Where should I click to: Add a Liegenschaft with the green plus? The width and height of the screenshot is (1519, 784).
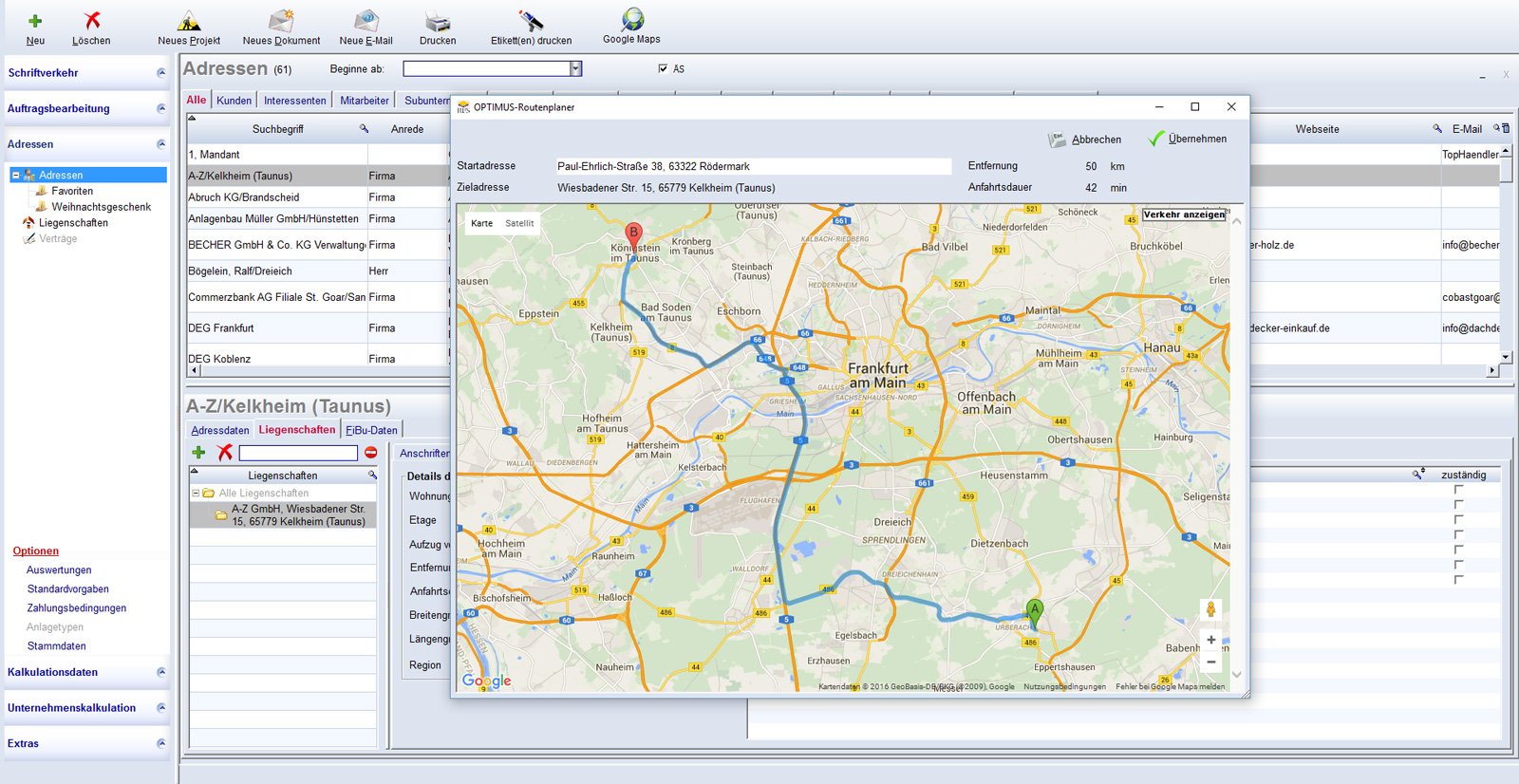(x=198, y=453)
